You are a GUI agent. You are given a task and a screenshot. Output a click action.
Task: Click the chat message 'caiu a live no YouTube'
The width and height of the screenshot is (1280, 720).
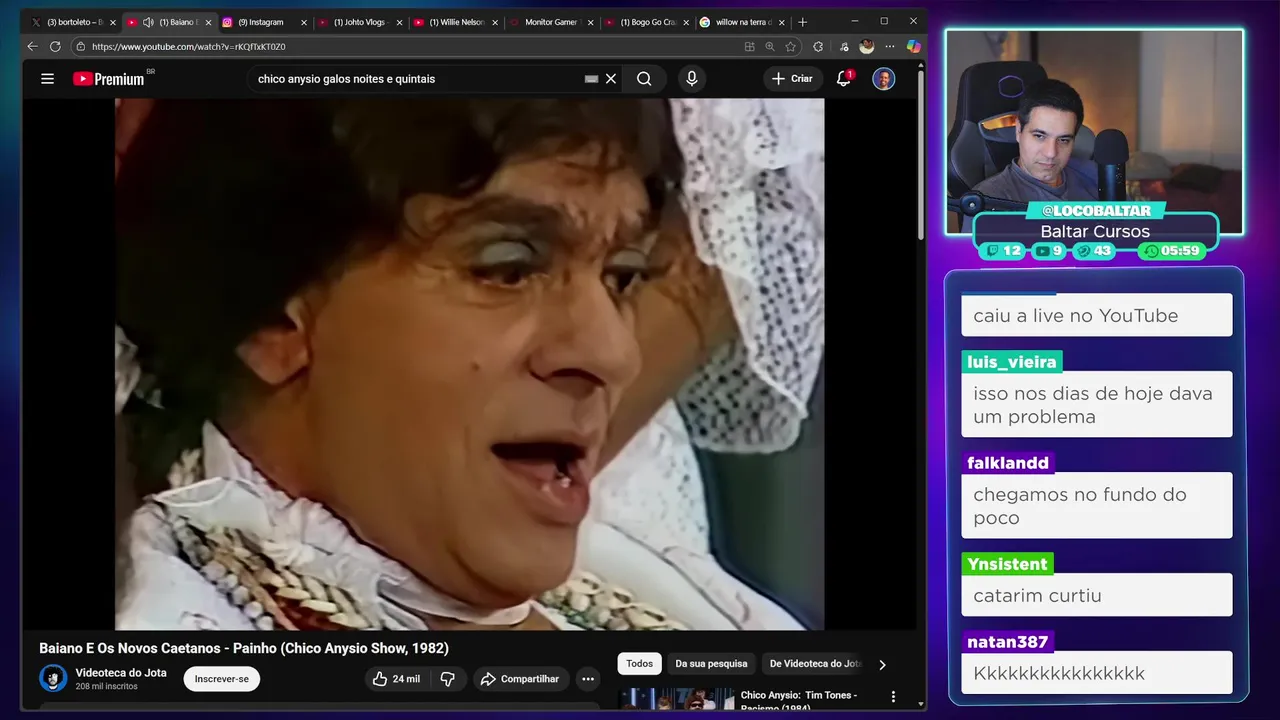click(1076, 316)
